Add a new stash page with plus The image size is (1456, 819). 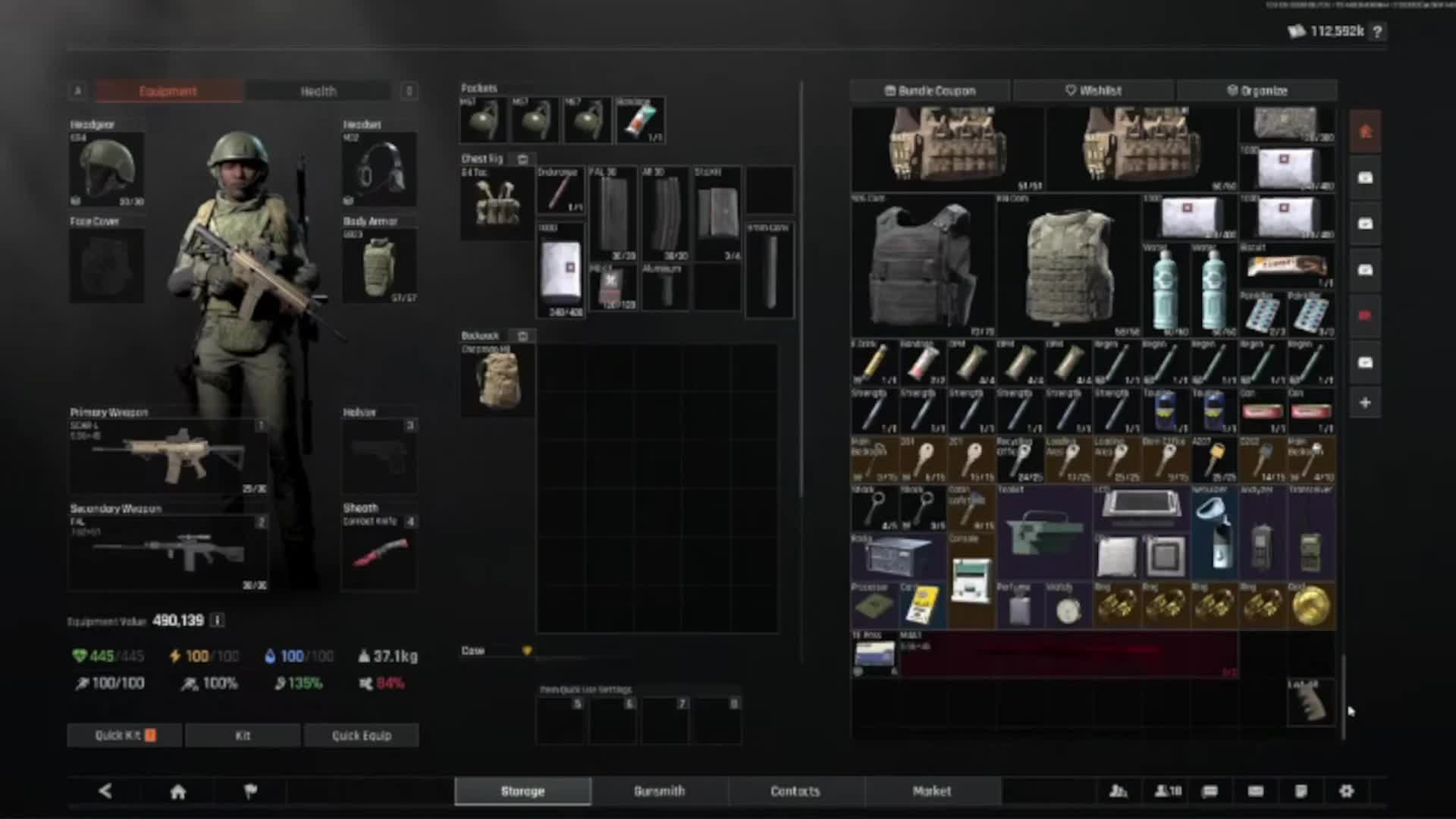tap(1365, 403)
